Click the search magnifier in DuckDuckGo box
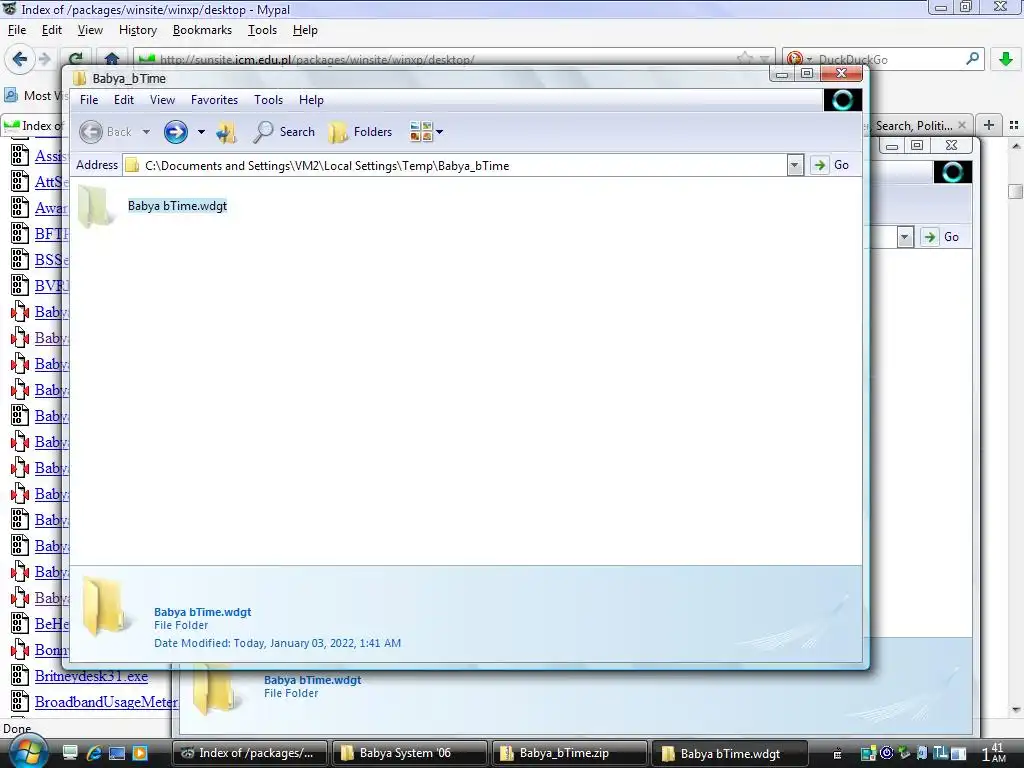 pyautogui.click(x=972, y=59)
